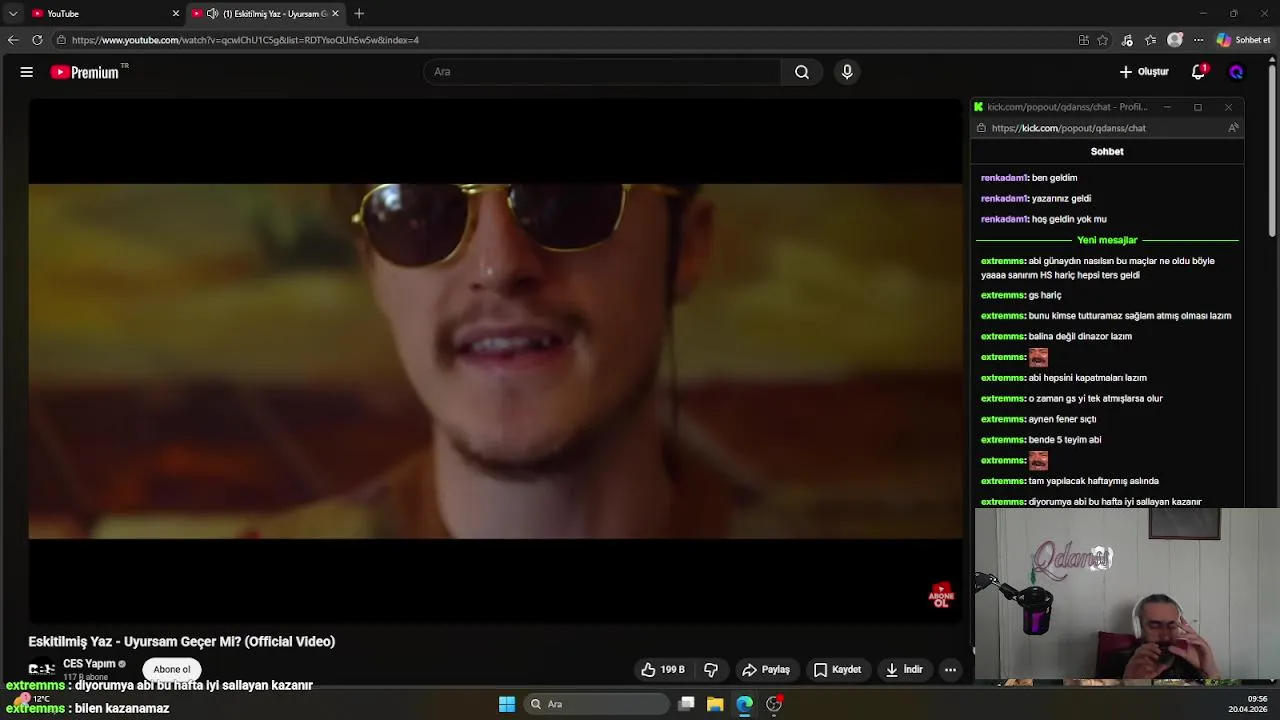The height and width of the screenshot is (720, 1280).
Task: Open Task View on taskbar
Action: (x=686, y=704)
